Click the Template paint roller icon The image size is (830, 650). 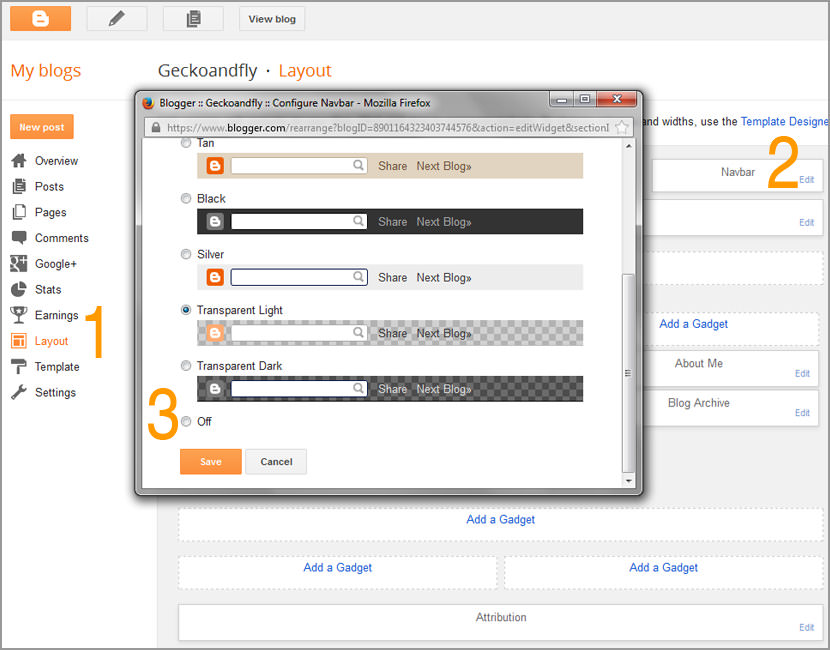click(19, 366)
